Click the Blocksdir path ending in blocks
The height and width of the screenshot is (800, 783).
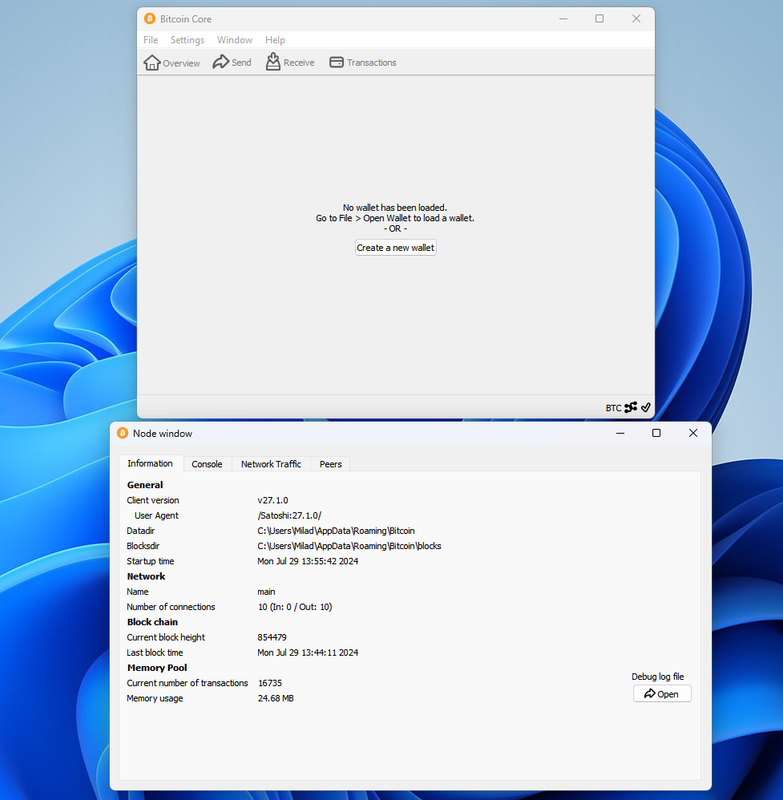click(x=349, y=546)
